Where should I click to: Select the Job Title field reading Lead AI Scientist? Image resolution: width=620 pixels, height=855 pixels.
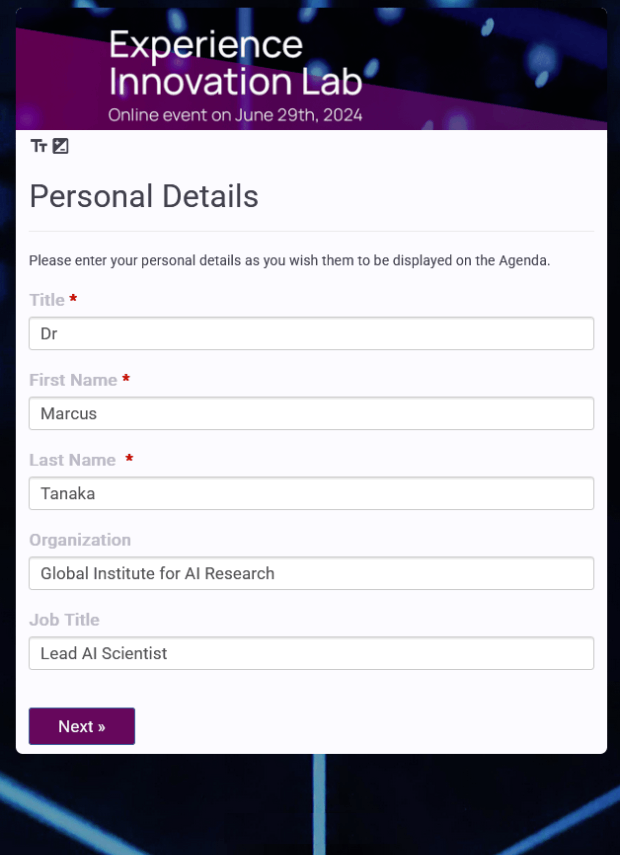click(311, 653)
